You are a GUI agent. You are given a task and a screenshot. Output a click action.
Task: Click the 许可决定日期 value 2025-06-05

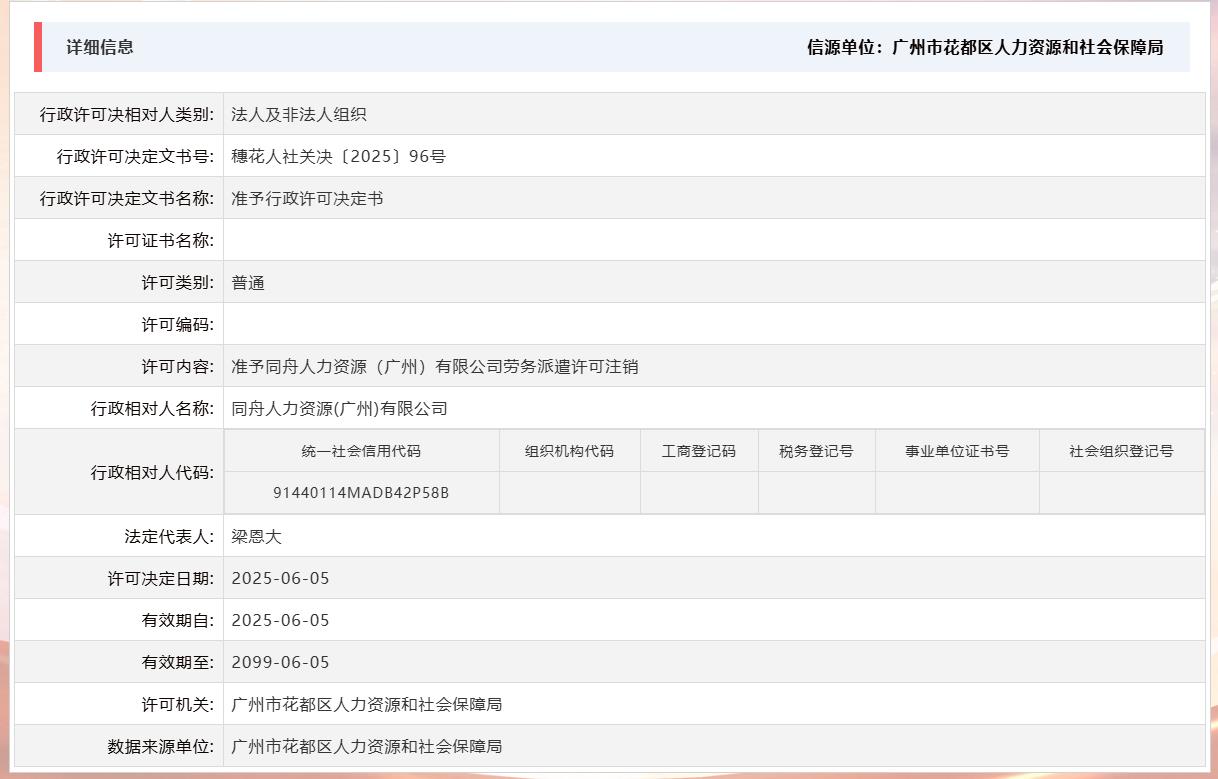(280, 578)
